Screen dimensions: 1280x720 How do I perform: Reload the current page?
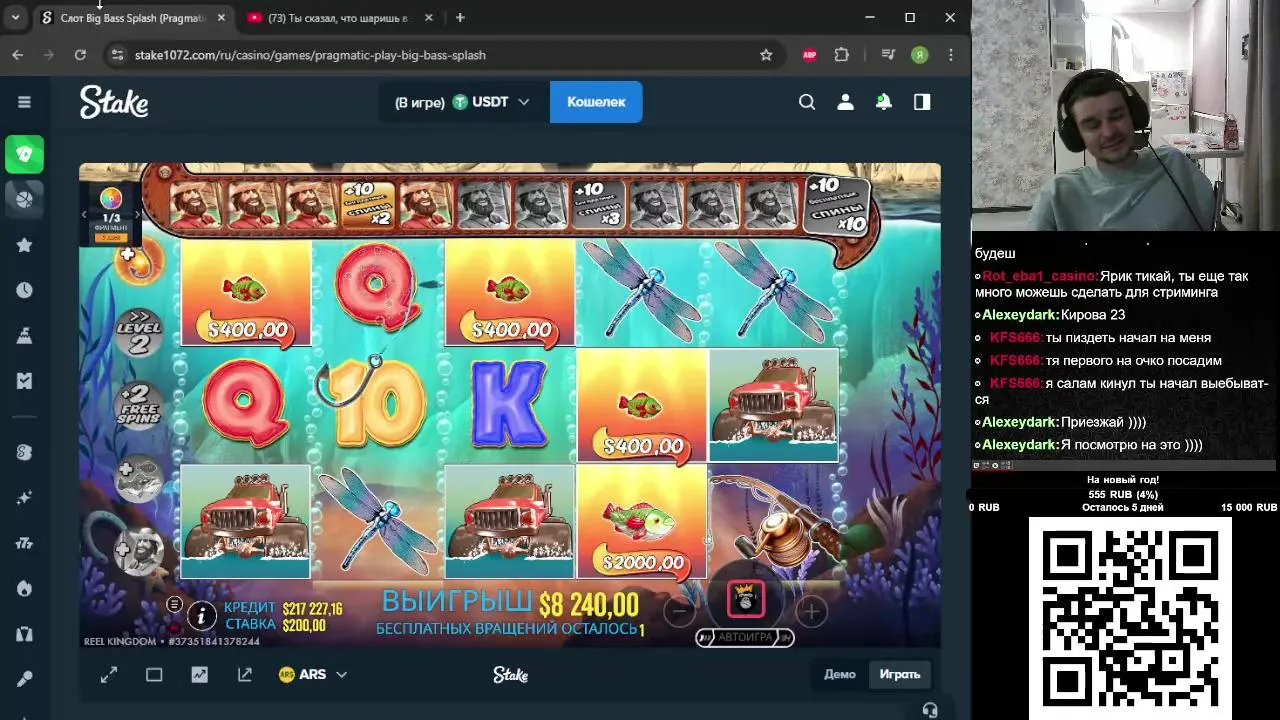pos(80,55)
